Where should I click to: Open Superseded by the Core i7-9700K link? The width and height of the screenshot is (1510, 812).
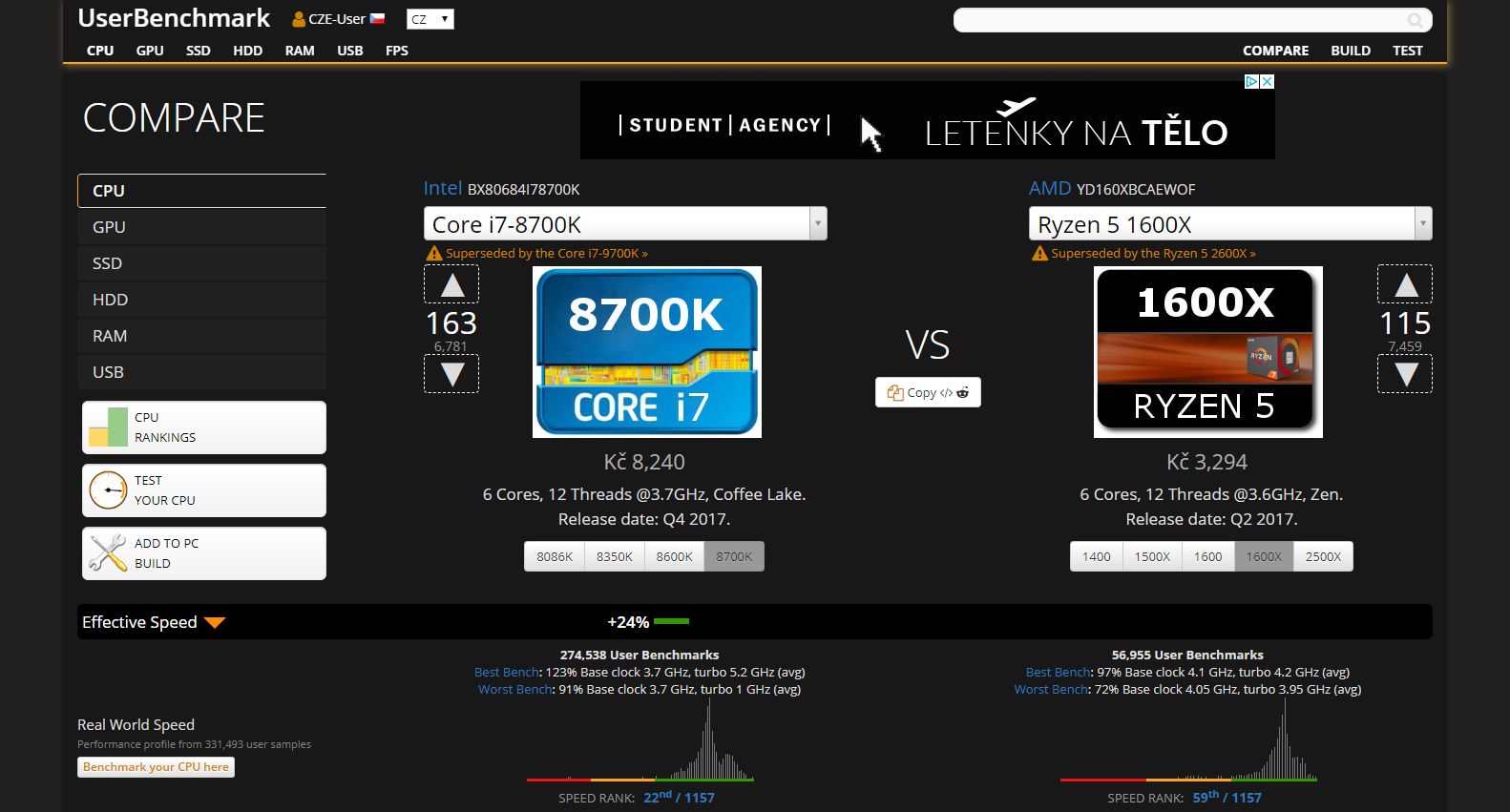click(547, 254)
